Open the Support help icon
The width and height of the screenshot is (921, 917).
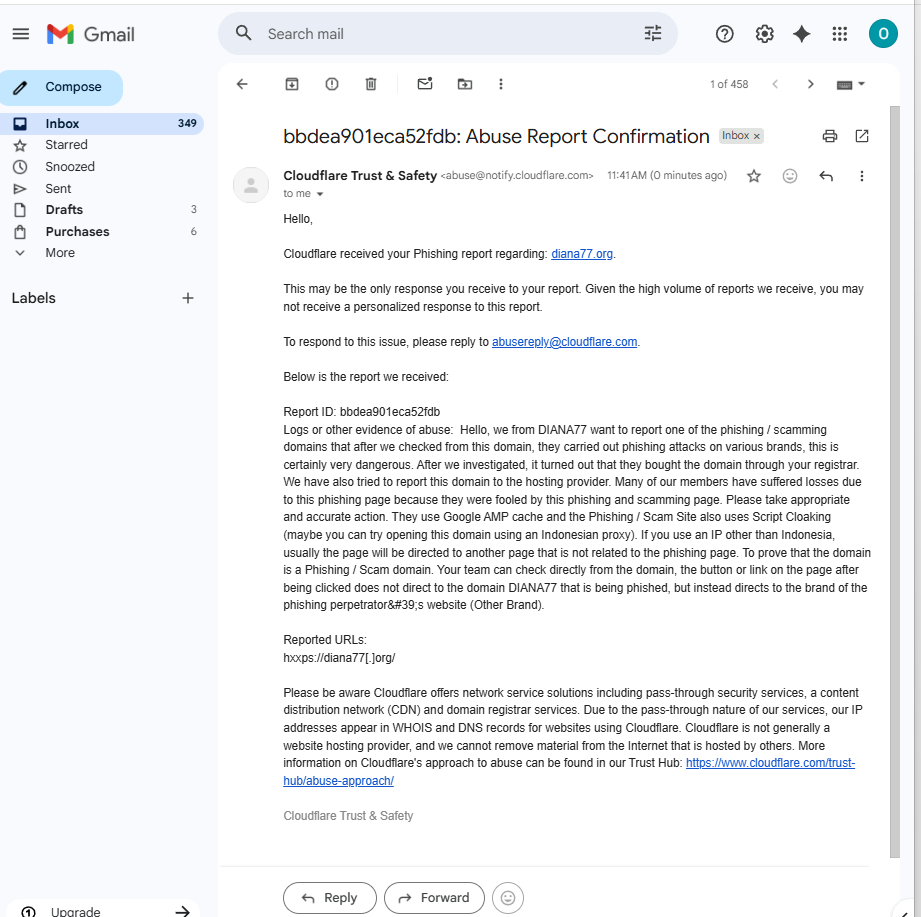click(x=725, y=34)
